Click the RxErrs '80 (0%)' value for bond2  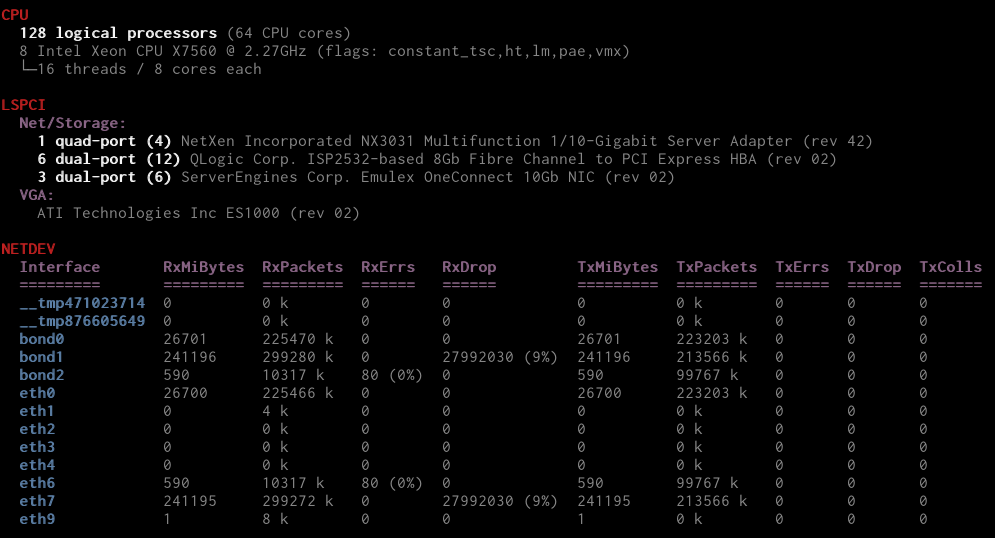tap(392, 375)
